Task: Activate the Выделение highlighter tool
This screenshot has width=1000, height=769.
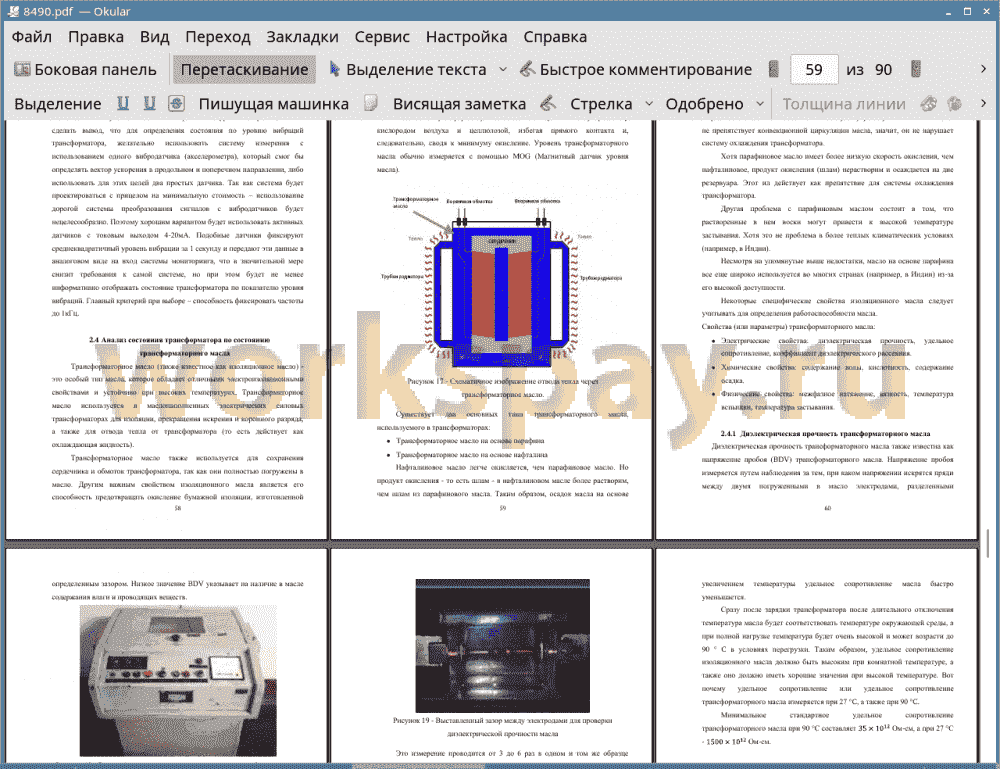Action: 57,104
